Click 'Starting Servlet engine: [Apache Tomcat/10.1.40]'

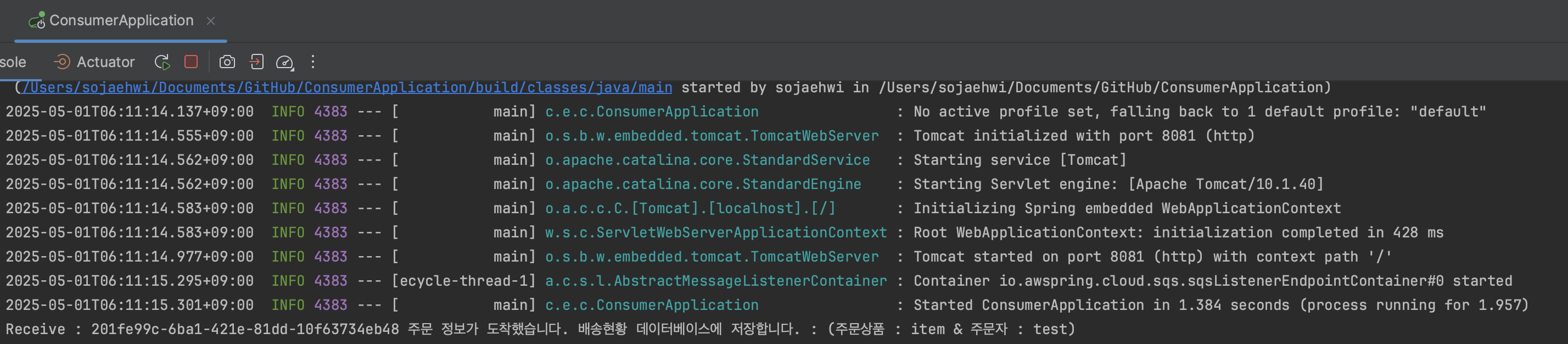[x=1119, y=184]
